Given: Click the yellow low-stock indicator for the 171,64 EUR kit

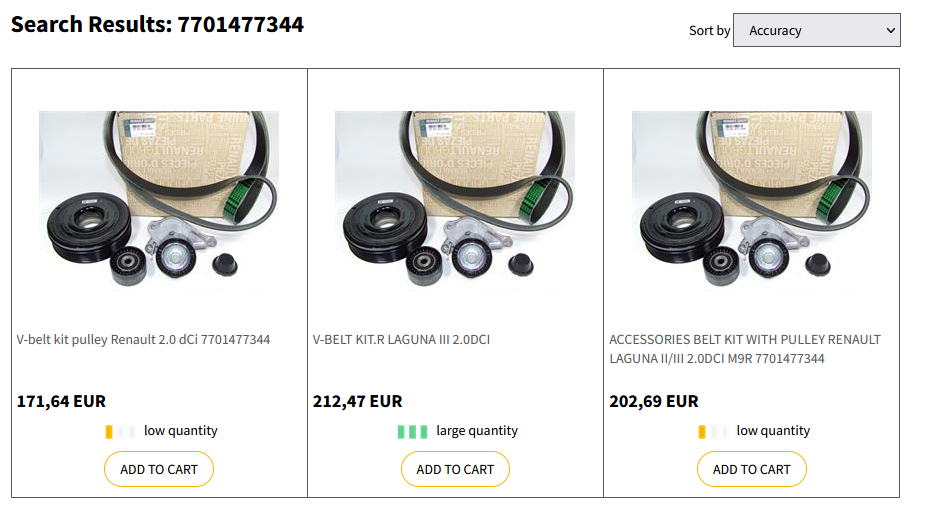Looking at the screenshot, I should tap(119, 432).
